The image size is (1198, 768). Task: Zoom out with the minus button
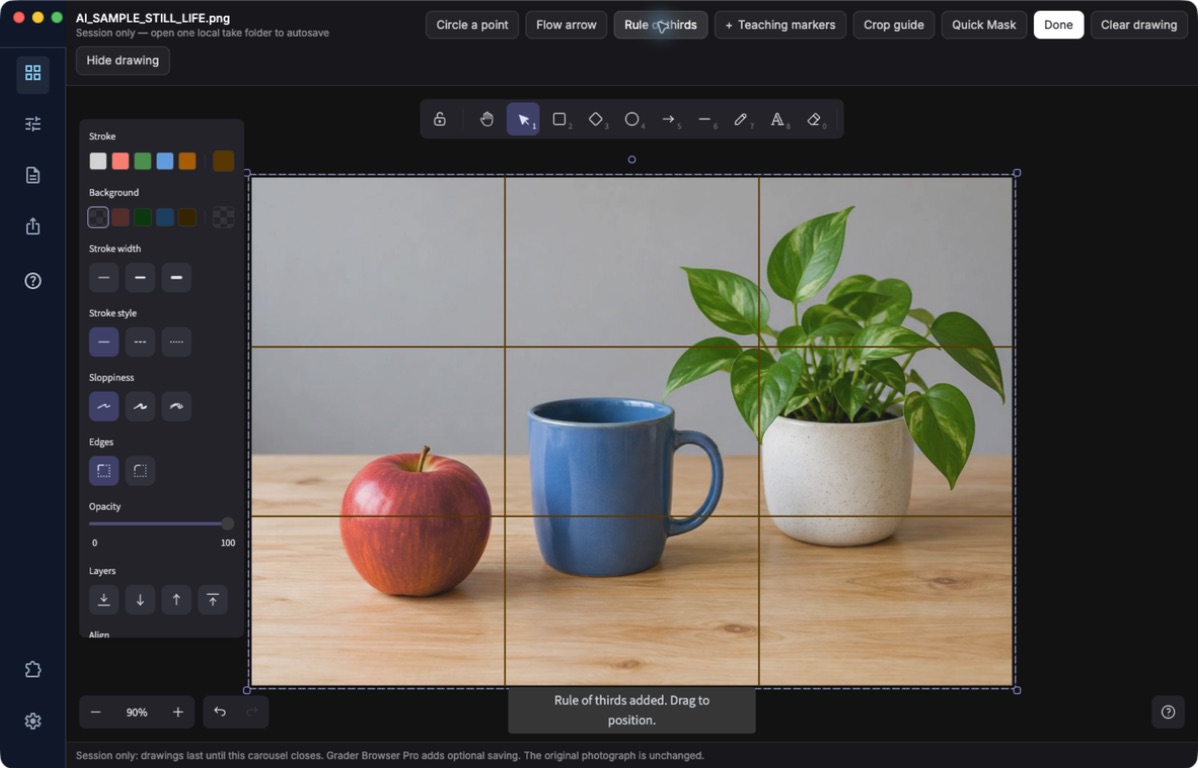[96, 712]
